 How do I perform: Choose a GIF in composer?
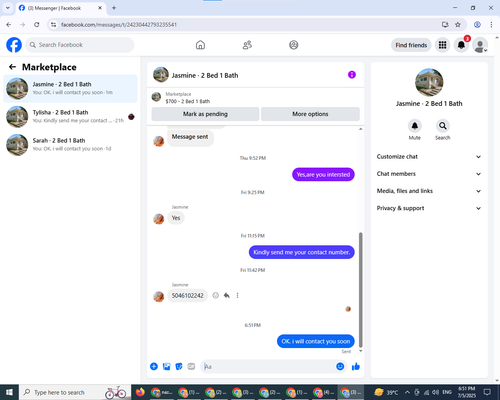click(191, 367)
